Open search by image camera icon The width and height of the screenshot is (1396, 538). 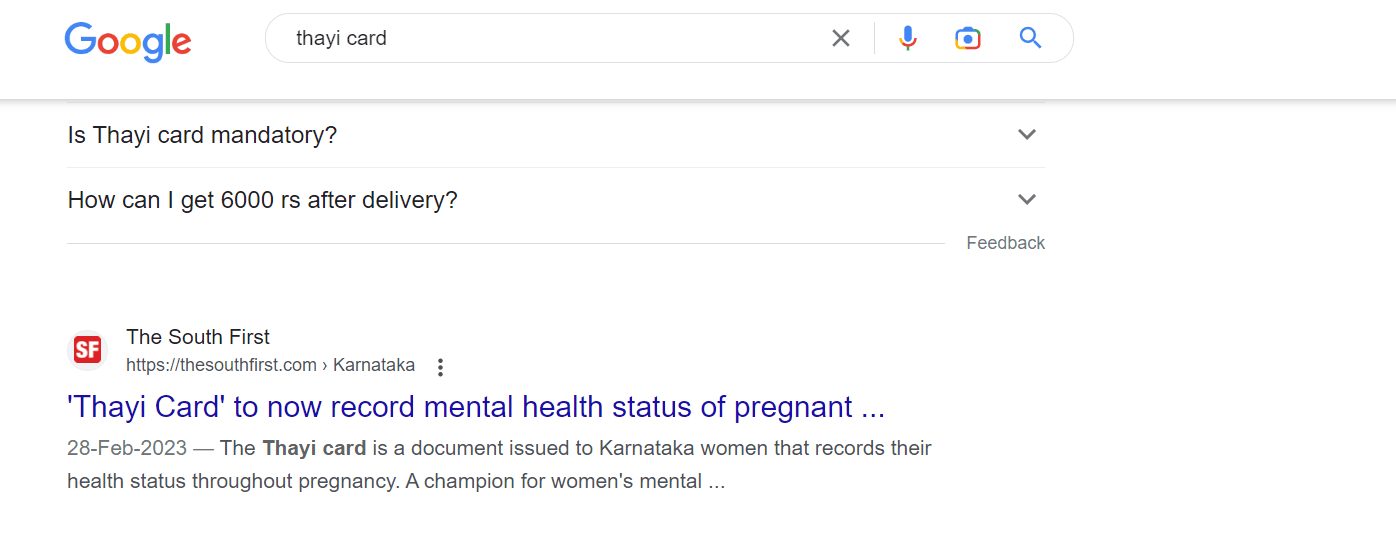click(x=967, y=39)
